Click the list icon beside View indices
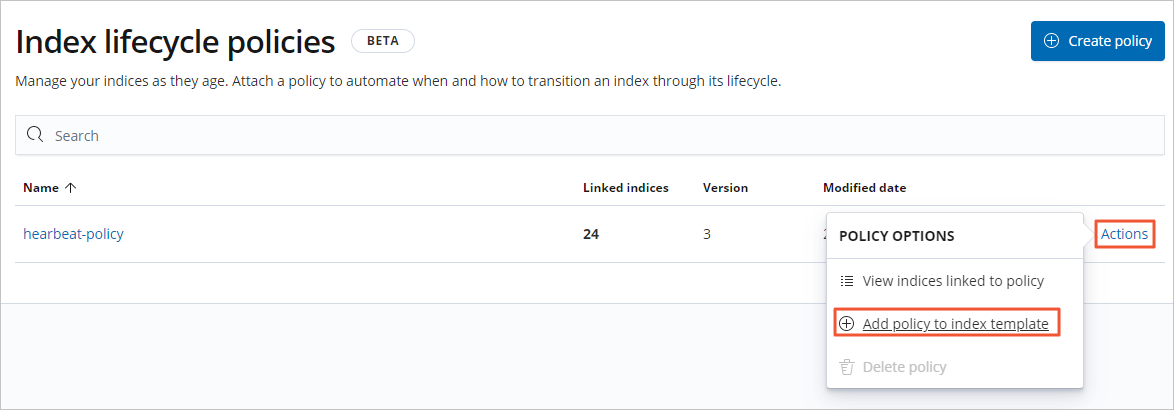Viewport: 1174px width, 410px height. (846, 281)
